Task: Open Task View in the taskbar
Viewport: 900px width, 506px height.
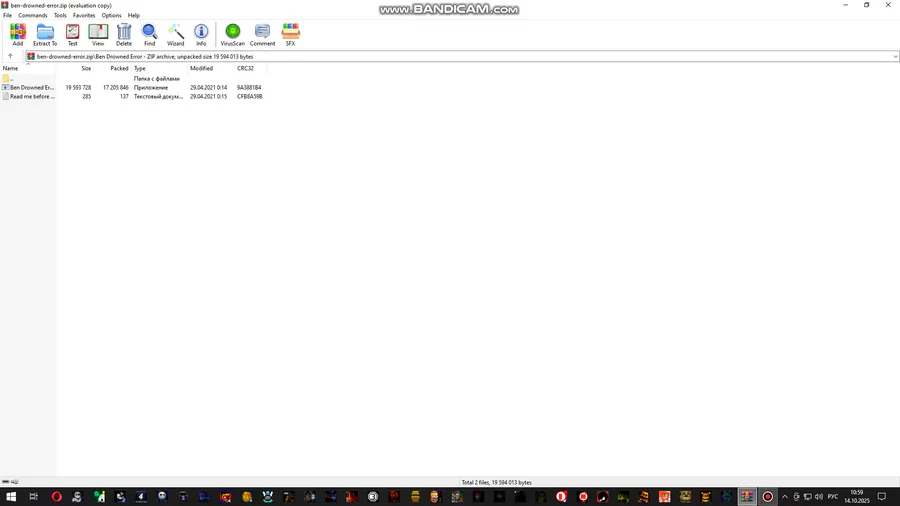Action: pos(33,497)
